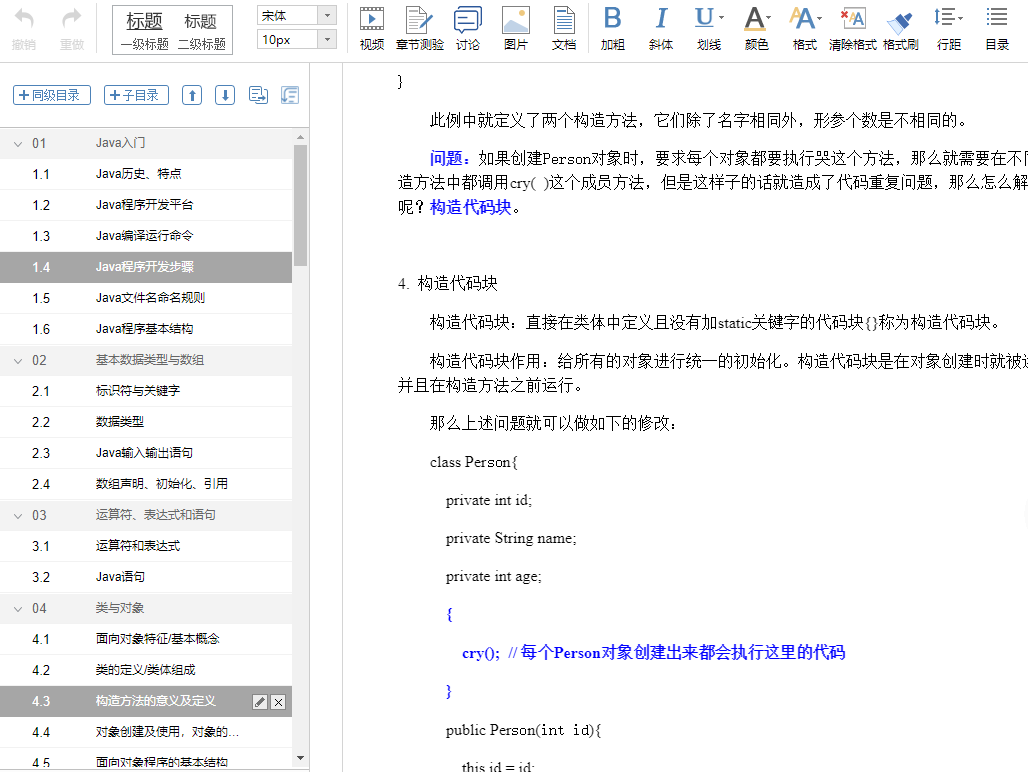The image size is (1028, 772).
Task: Open section 2.3 Java输入输出语句
Action: 146,453
